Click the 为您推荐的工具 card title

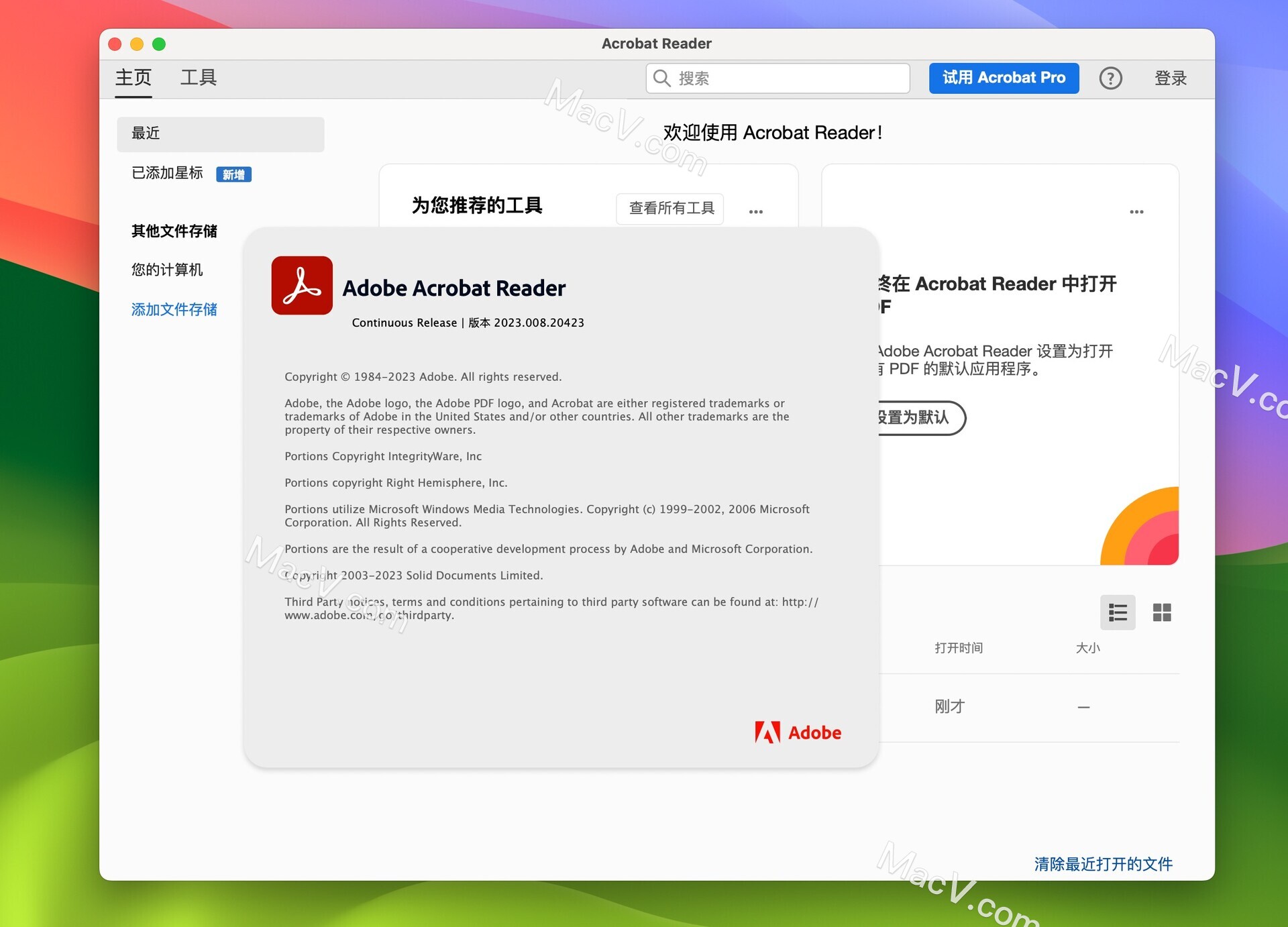point(477,205)
